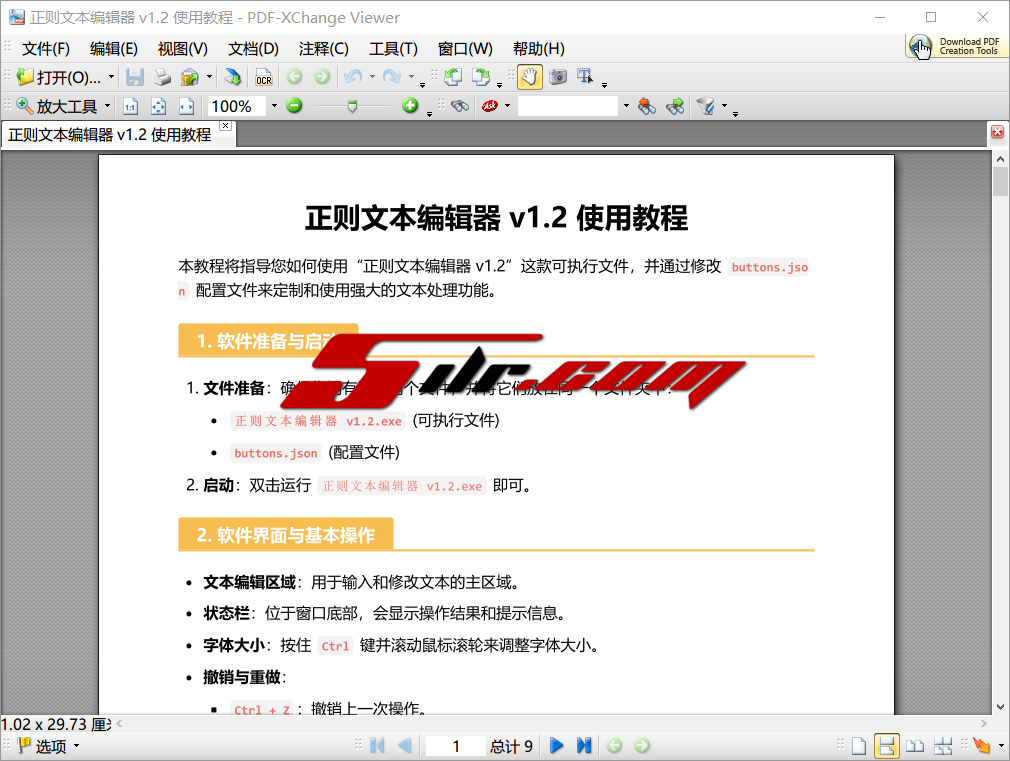Open the zoom percentage dropdown

coord(274,106)
